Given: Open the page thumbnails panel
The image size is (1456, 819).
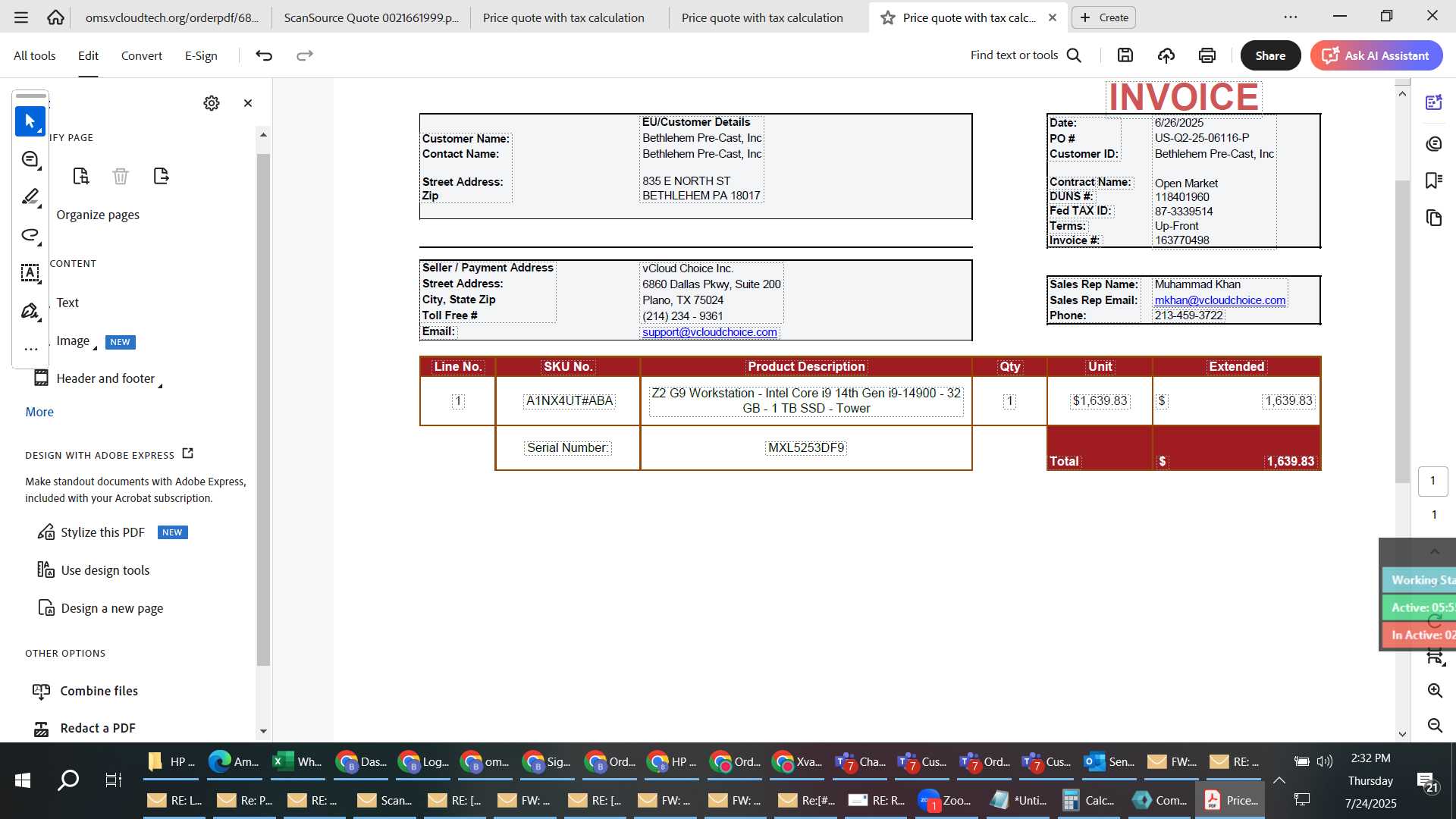Looking at the screenshot, I should click(1434, 218).
